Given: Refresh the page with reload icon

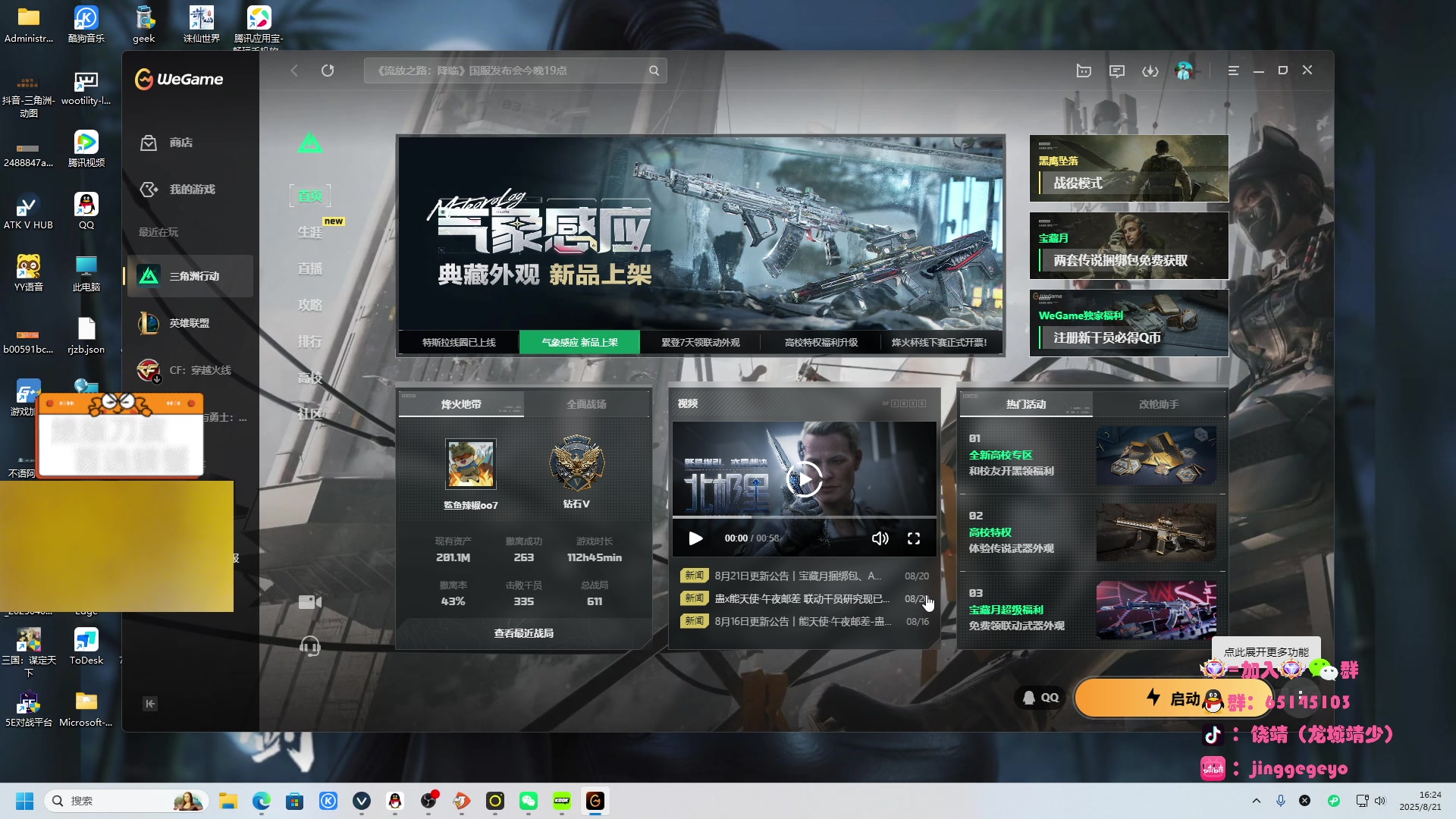Looking at the screenshot, I should 328,71.
